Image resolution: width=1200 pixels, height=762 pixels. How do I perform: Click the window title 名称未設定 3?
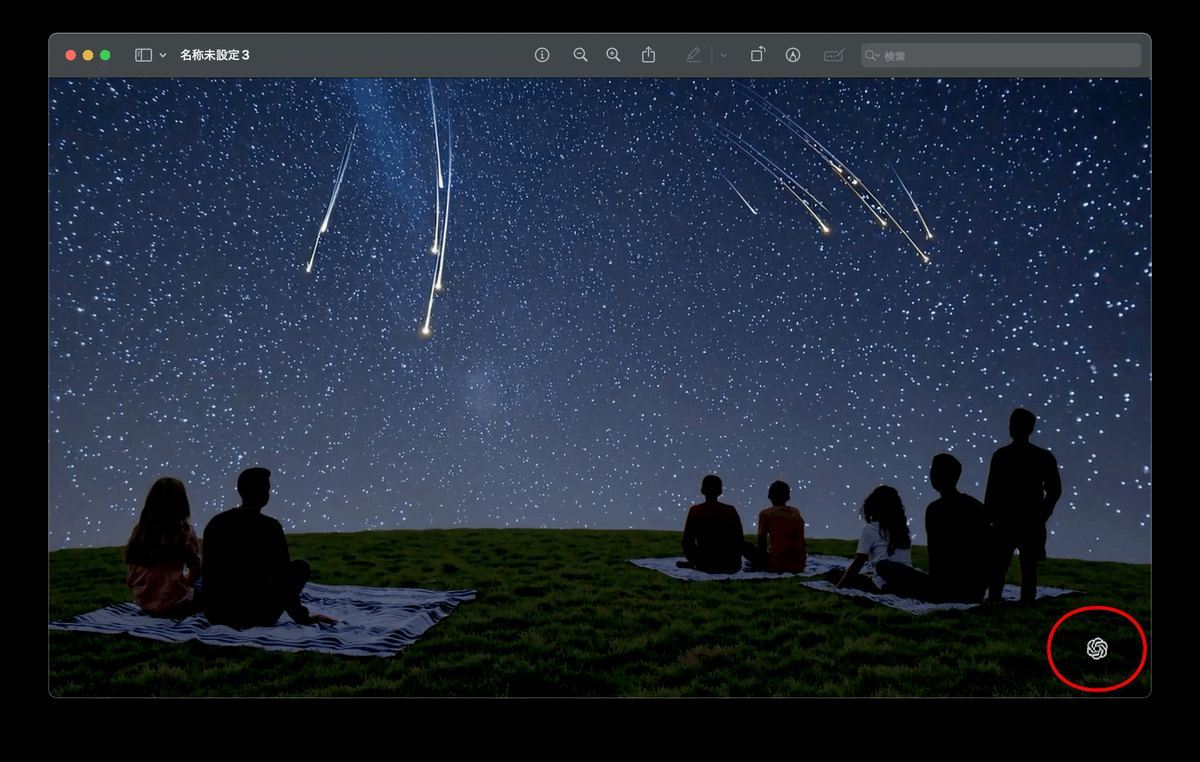tap(215, 55)
